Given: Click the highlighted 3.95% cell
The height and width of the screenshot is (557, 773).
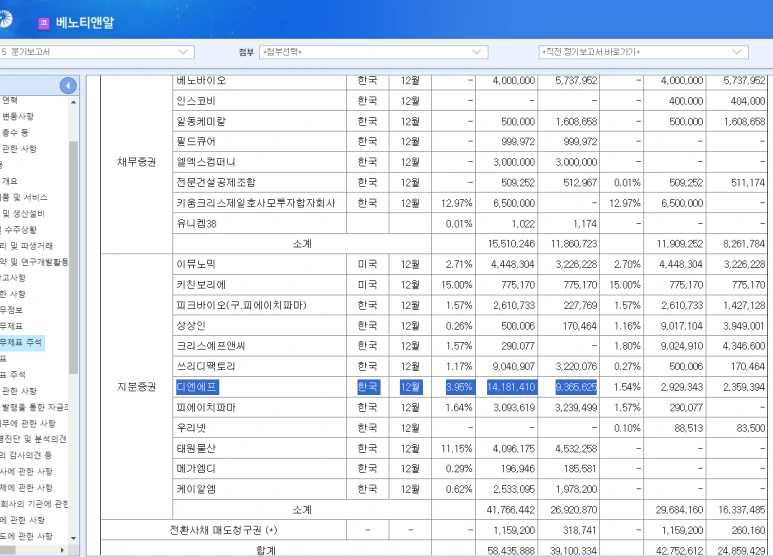Looking at the screenshot, I should click(459, 387).
